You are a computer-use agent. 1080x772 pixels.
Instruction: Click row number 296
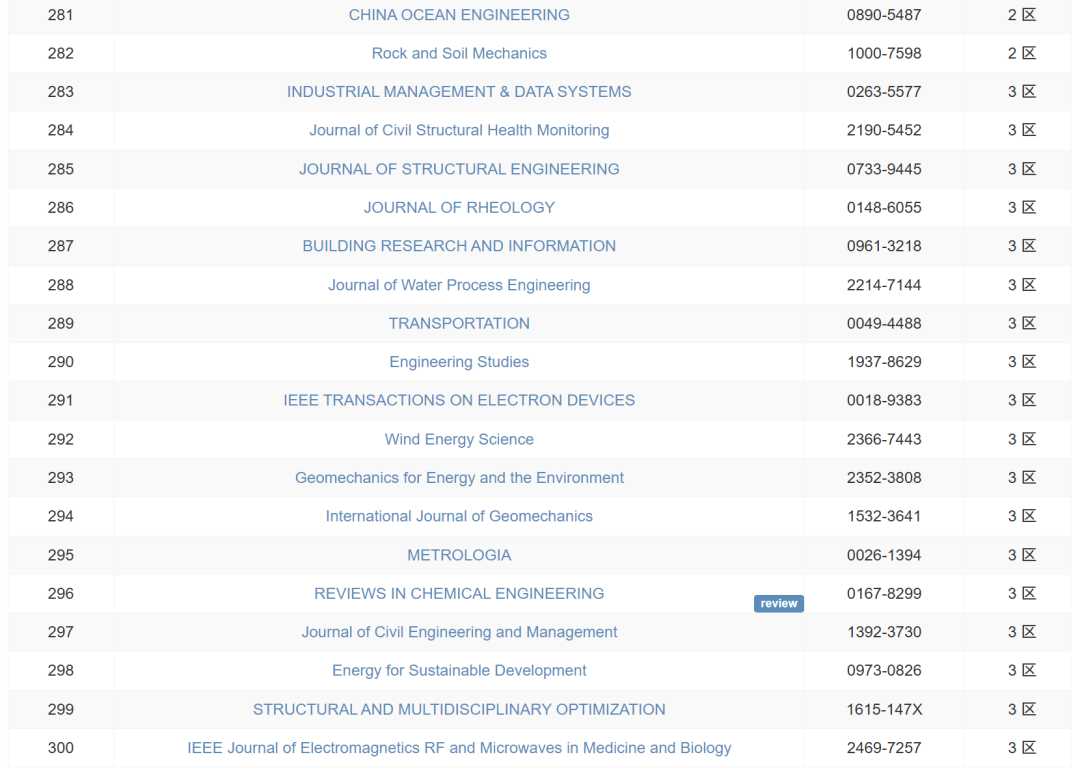pyautogui.click(x=61, y=594)
